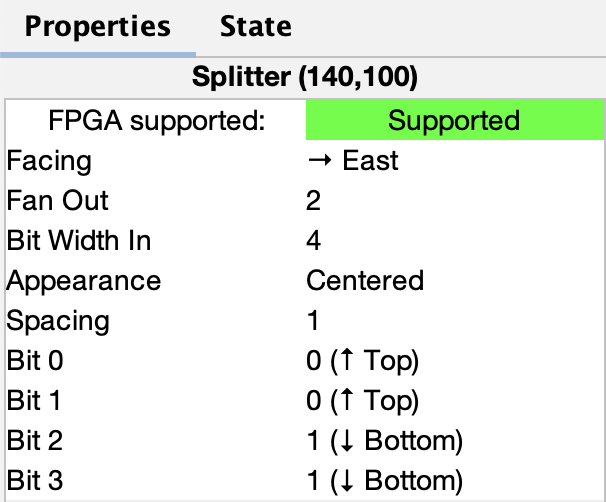Click the green Supported status cell
The image size is (606, 502).
point(454,121)
